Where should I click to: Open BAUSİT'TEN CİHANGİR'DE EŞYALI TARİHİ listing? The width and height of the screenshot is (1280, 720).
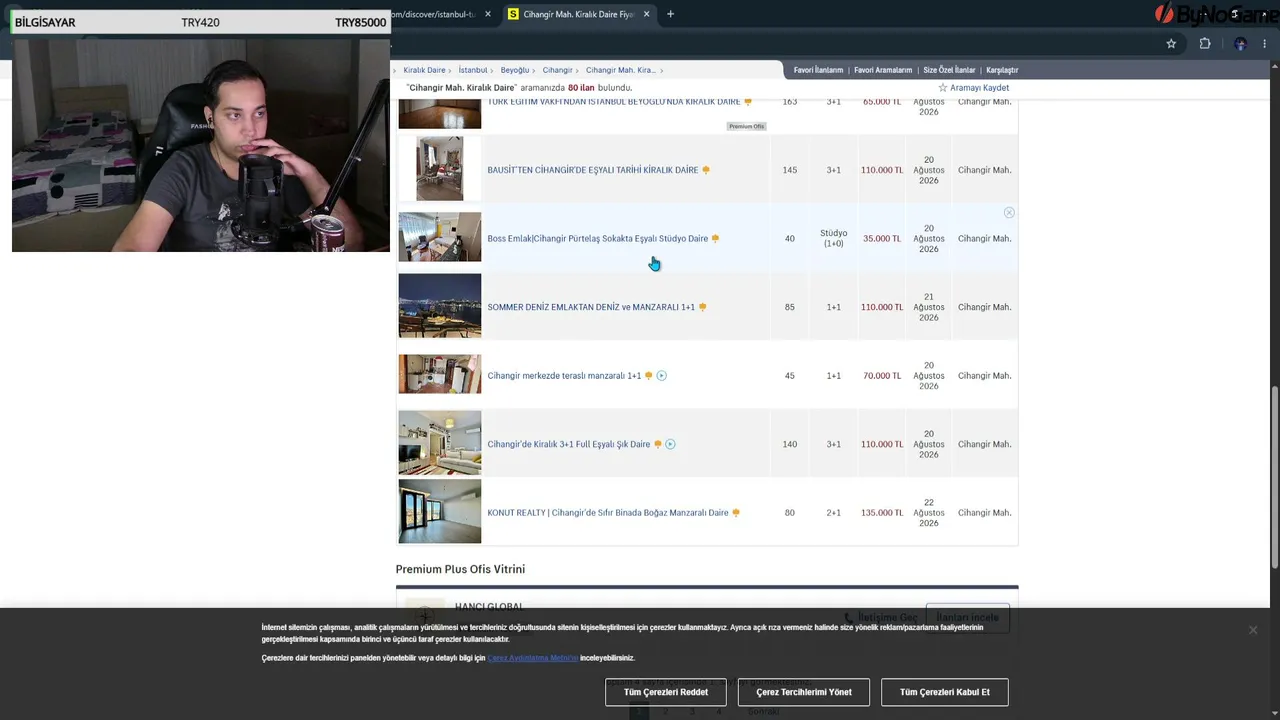(x=593, y=170)
